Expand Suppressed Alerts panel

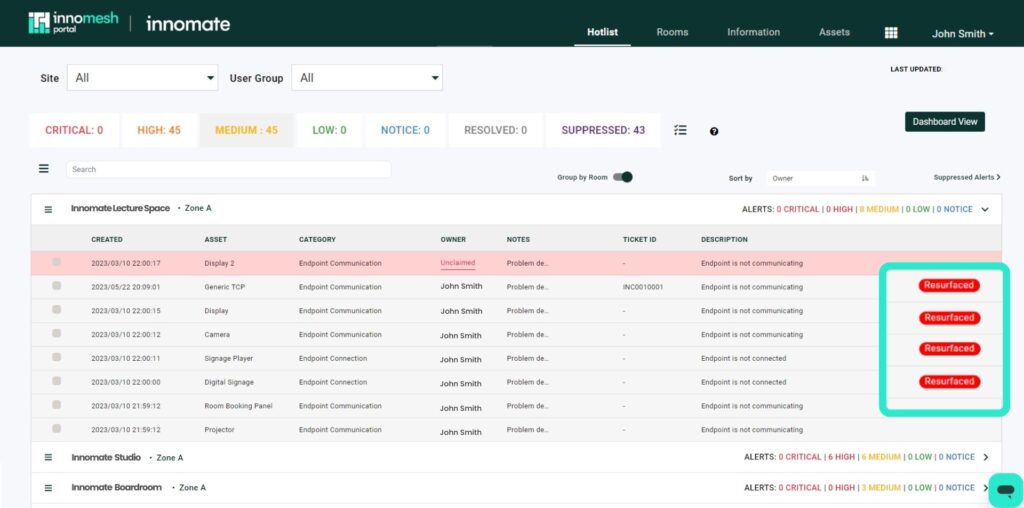pos(967,177)
